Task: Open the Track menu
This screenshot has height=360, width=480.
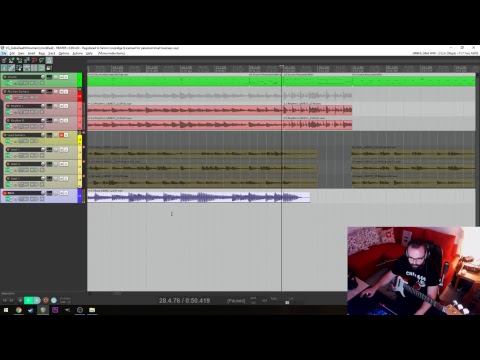Action: click(52, 53)
